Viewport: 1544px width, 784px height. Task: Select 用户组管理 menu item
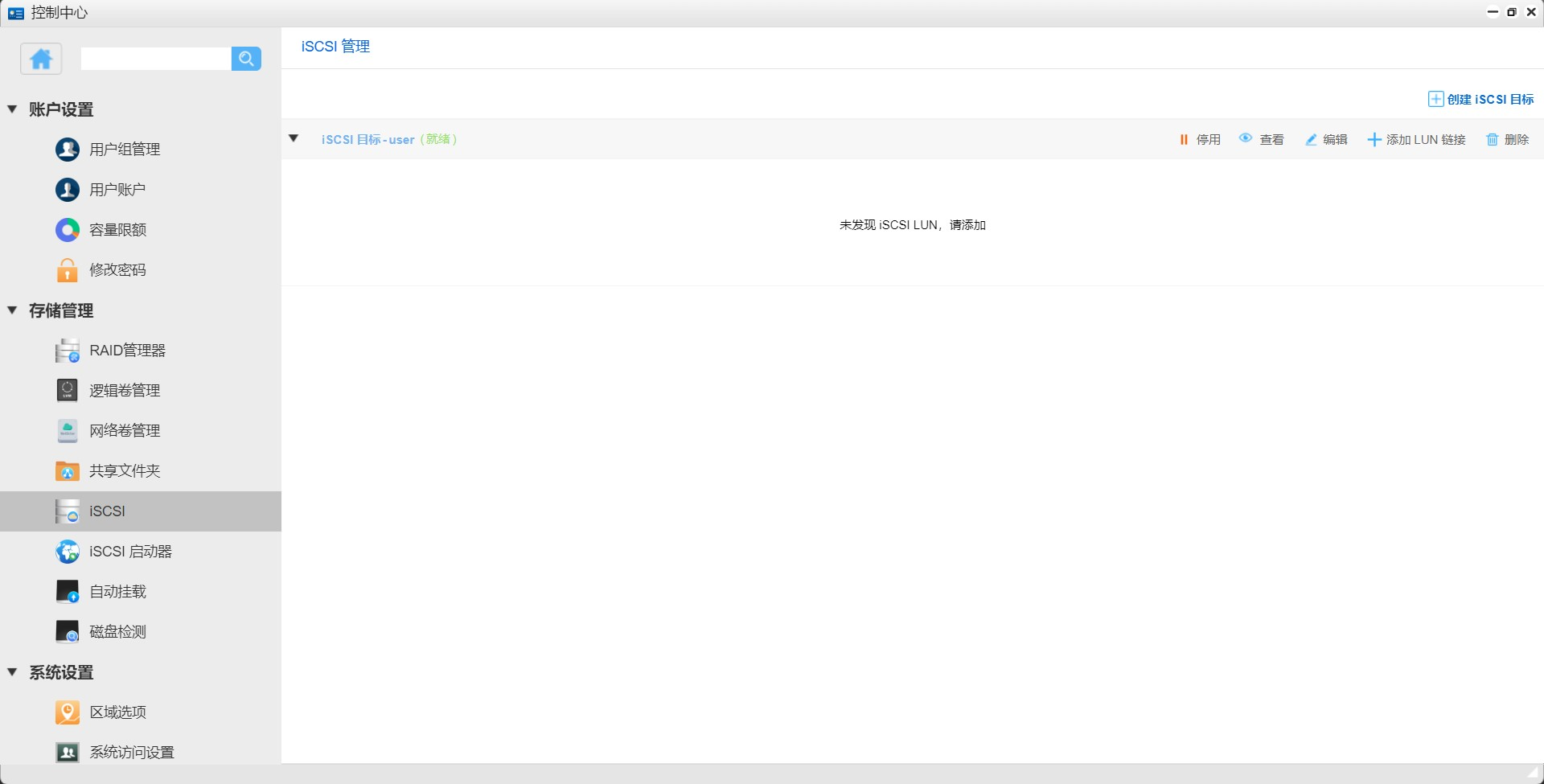pos(124,150)
